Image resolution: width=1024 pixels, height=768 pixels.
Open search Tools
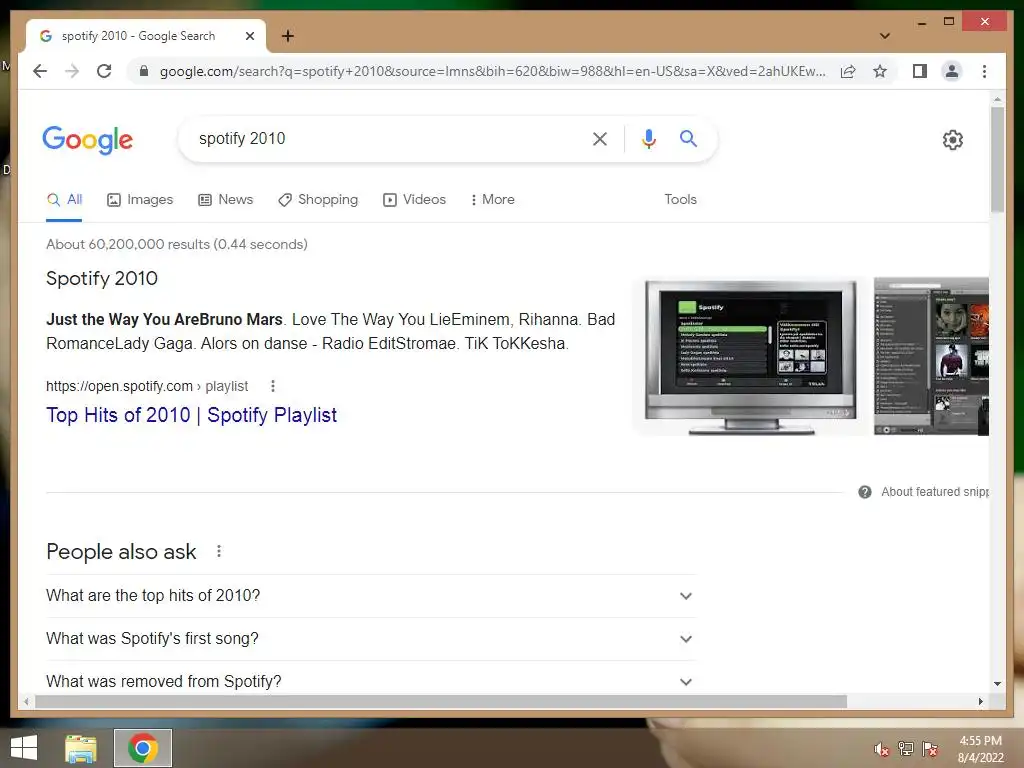[x=680, y=199]
